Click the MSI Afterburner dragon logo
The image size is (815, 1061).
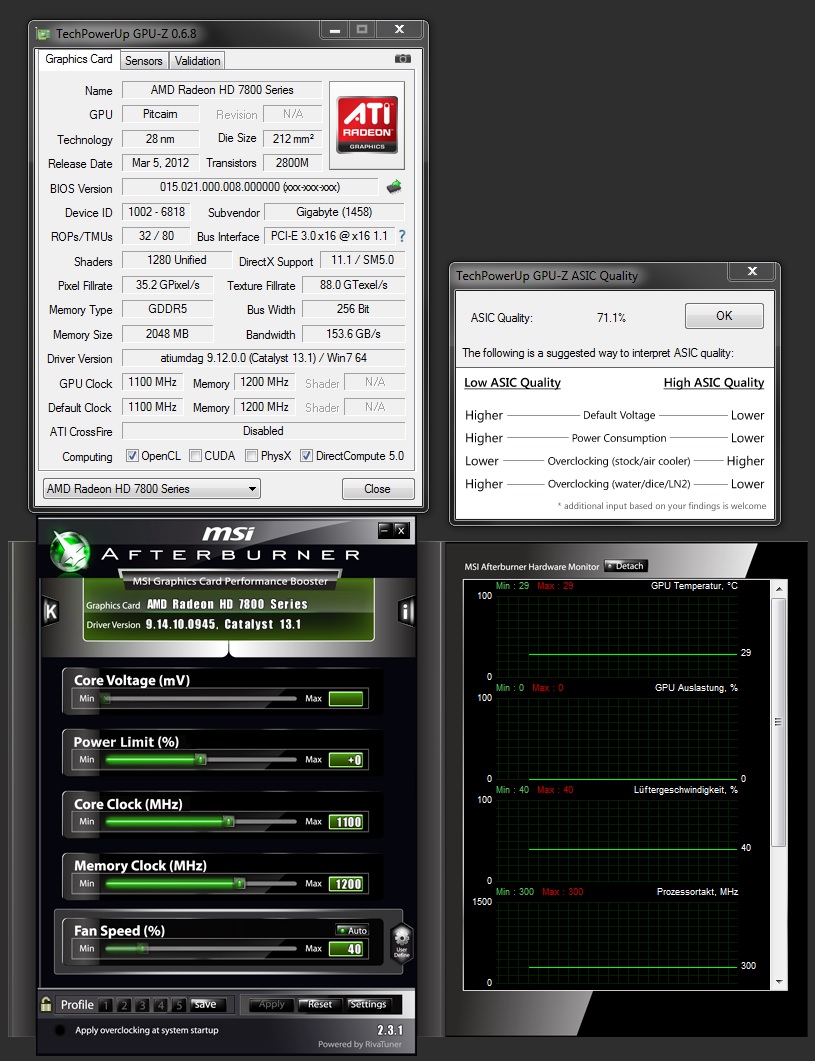click(70, 551)
